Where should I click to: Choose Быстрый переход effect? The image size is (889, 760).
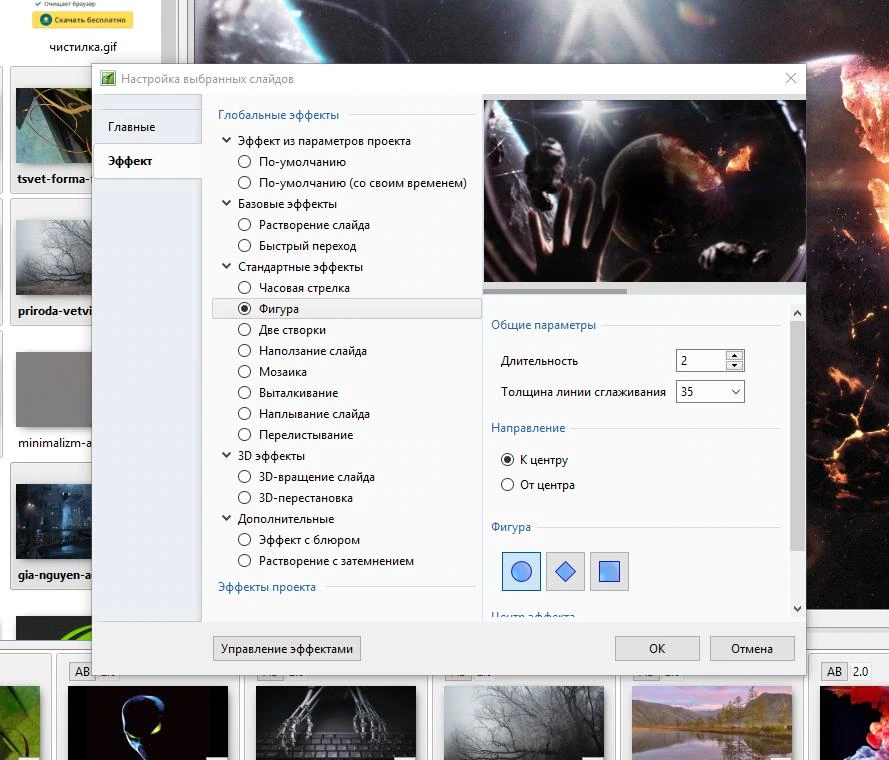click(244, 246)
